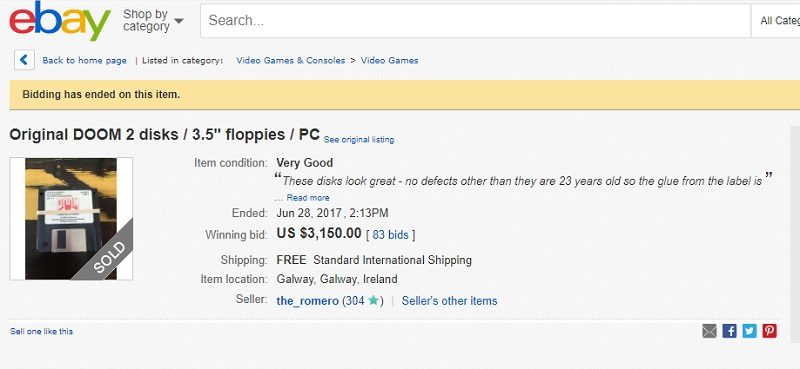The width and height of the screenshot is (800, 369).
Task: Go back to the home page link
Action: click(84, 60)
